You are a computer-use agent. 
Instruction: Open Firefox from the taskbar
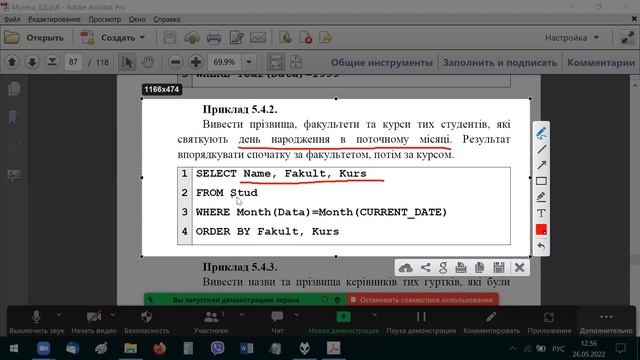point(159,349)
